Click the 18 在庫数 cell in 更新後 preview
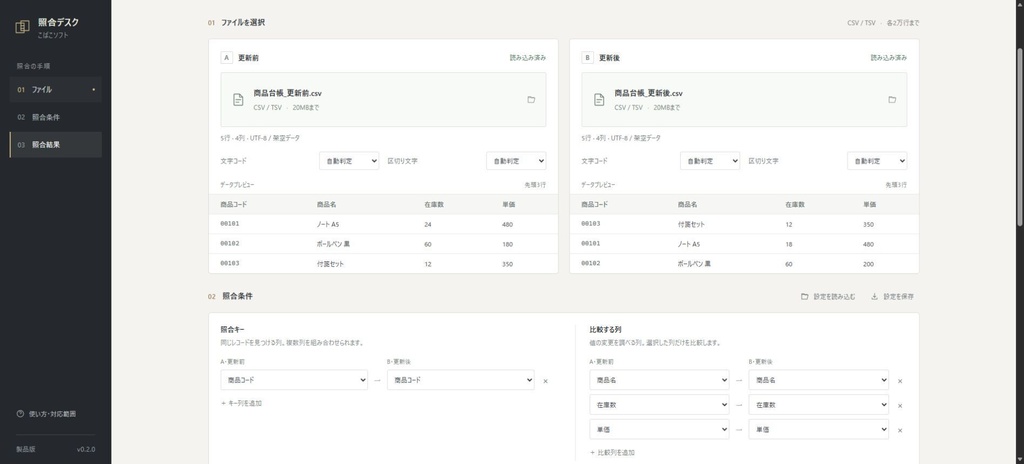Screen dimensions: 1024x464 788,244
